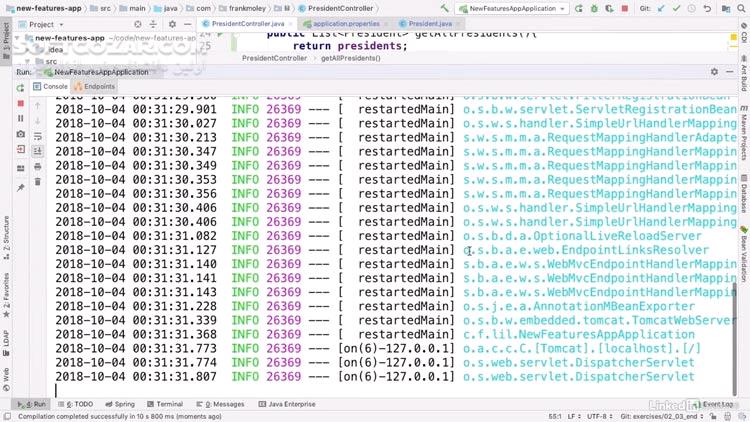
Task: Toggle tool window bars icon in status bar corner
Action: pyautogui.click(x=7, y=417)
